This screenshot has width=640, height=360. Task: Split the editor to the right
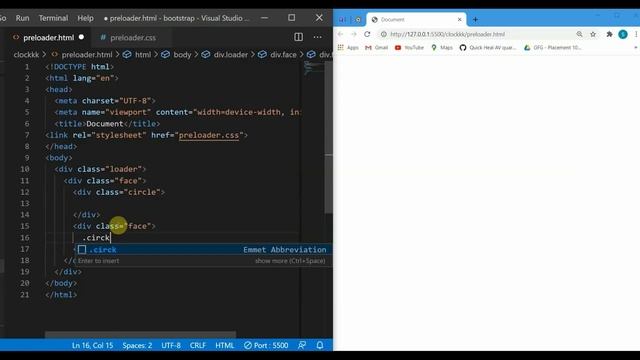point(298,37)
